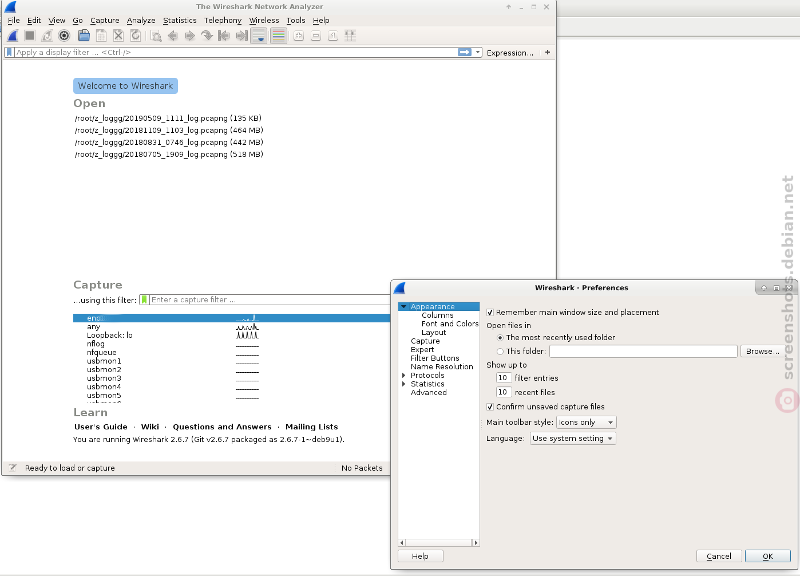Toggle Confirm unsaved capture files checkbox
Screen dimensions: 800x576
pos(490,407)
